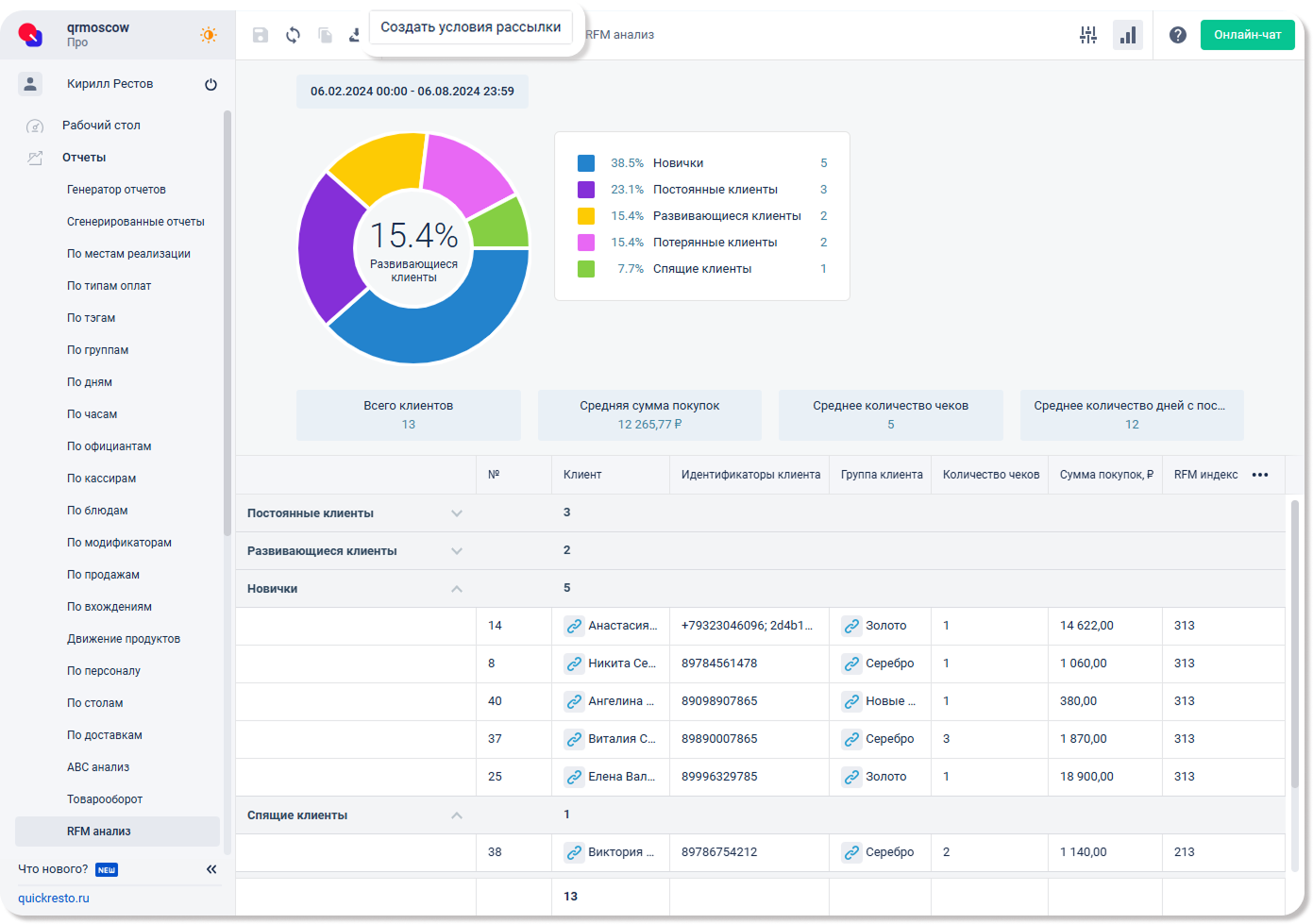This screenshot has height=924, width=1313.
Task: Click the power logout icon
Action: (x=210, y=84)
